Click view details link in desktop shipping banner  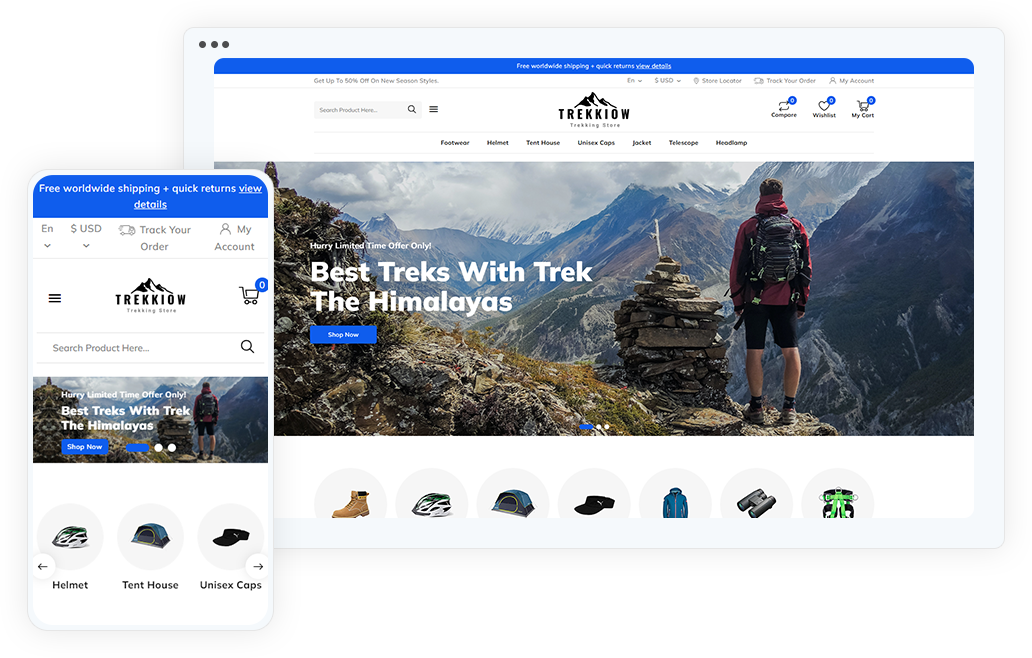click(653, 66)
